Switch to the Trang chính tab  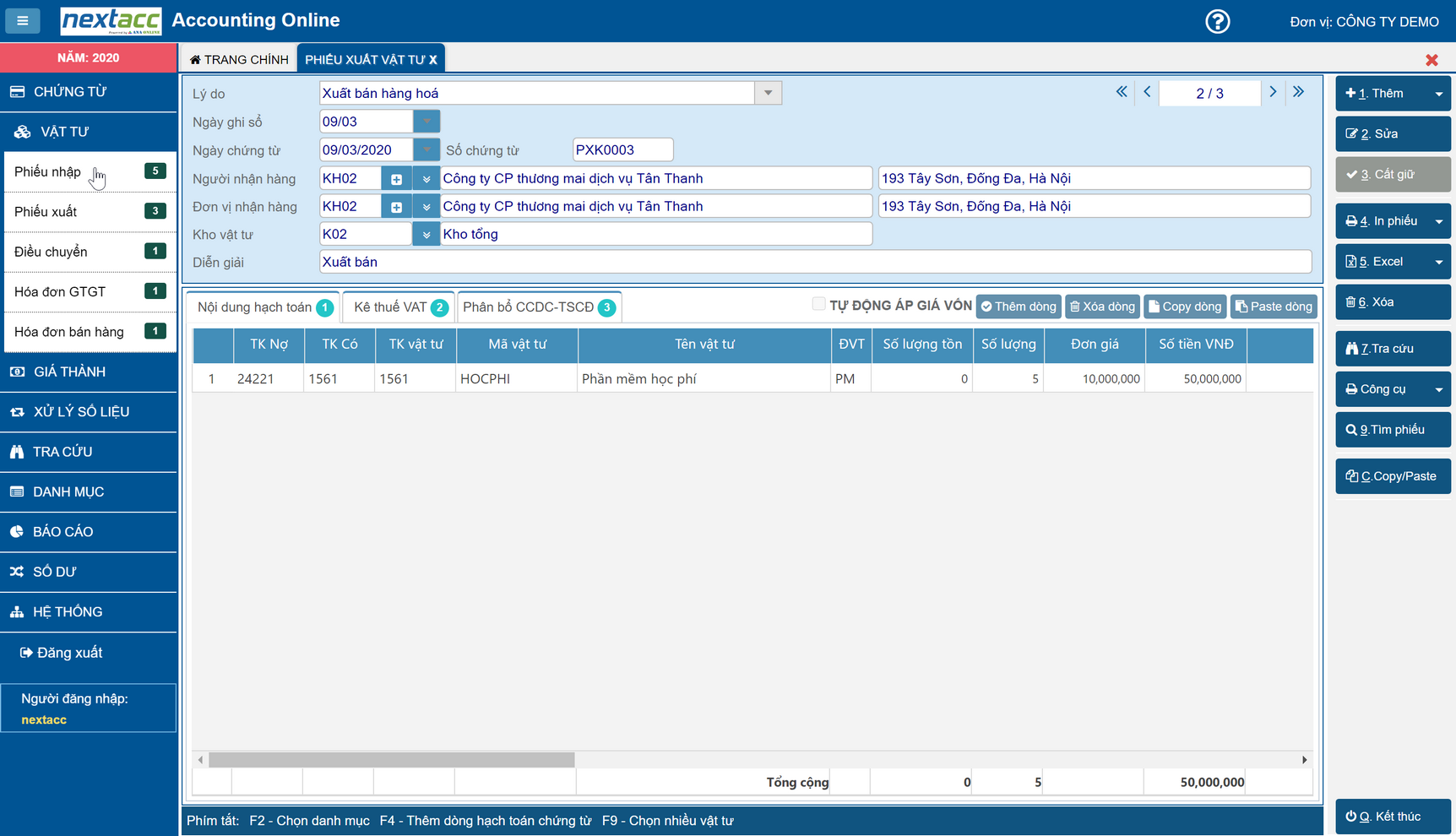(x=239, y=59)
